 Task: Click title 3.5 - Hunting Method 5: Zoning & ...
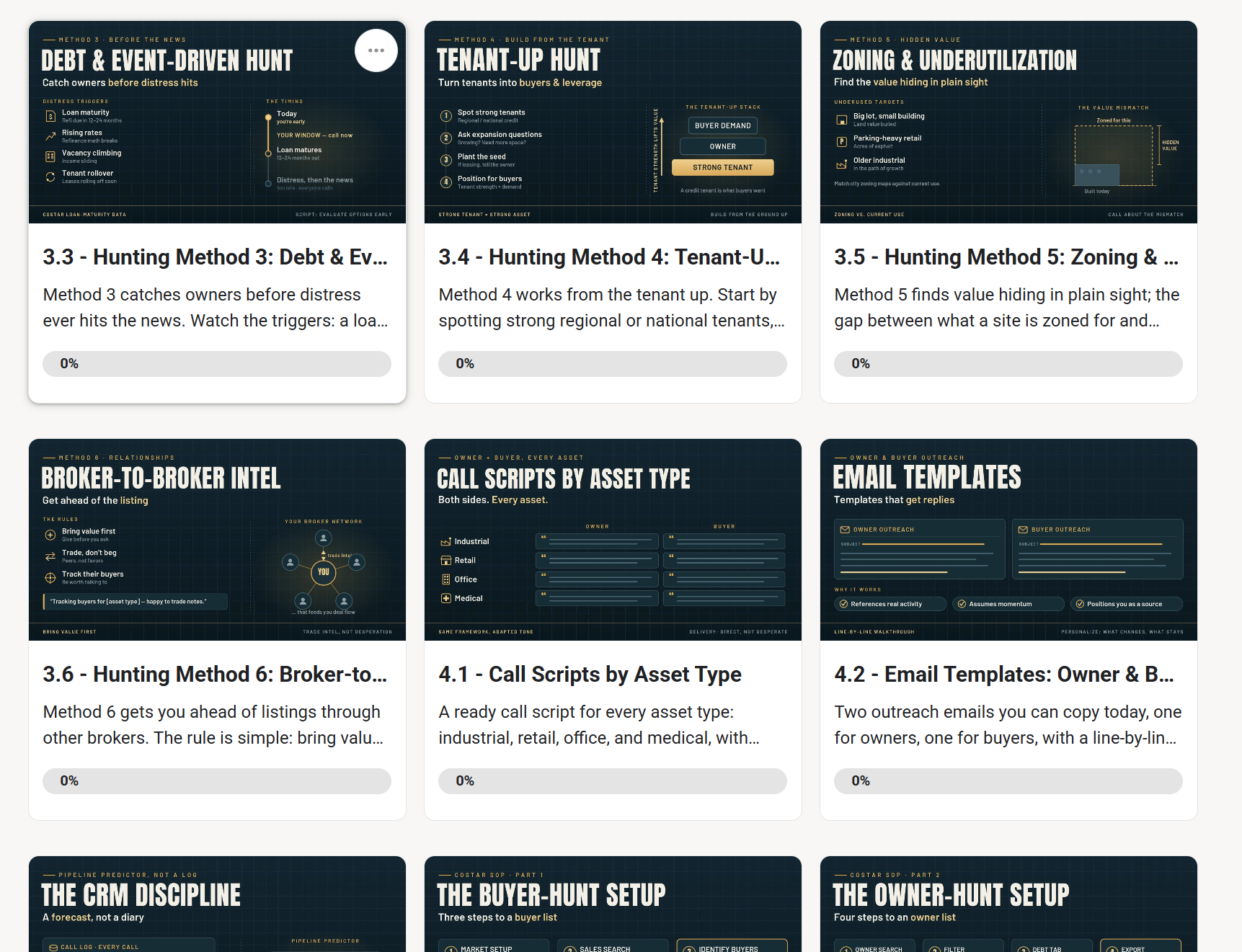(x=1007, y=257)
